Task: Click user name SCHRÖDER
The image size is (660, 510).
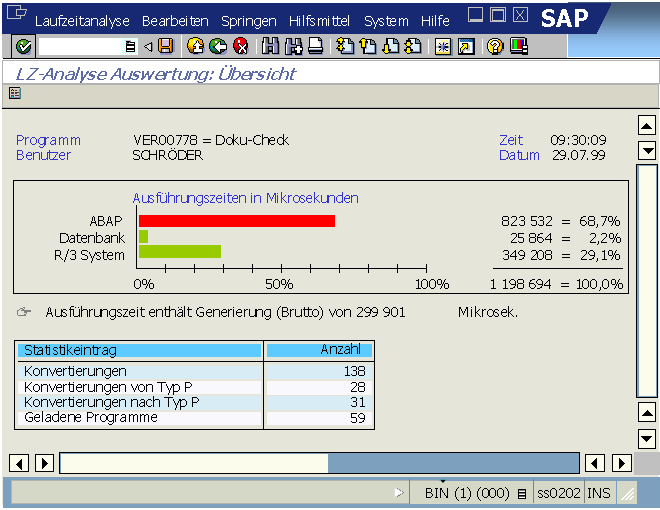Action: [x=168, y=155]
